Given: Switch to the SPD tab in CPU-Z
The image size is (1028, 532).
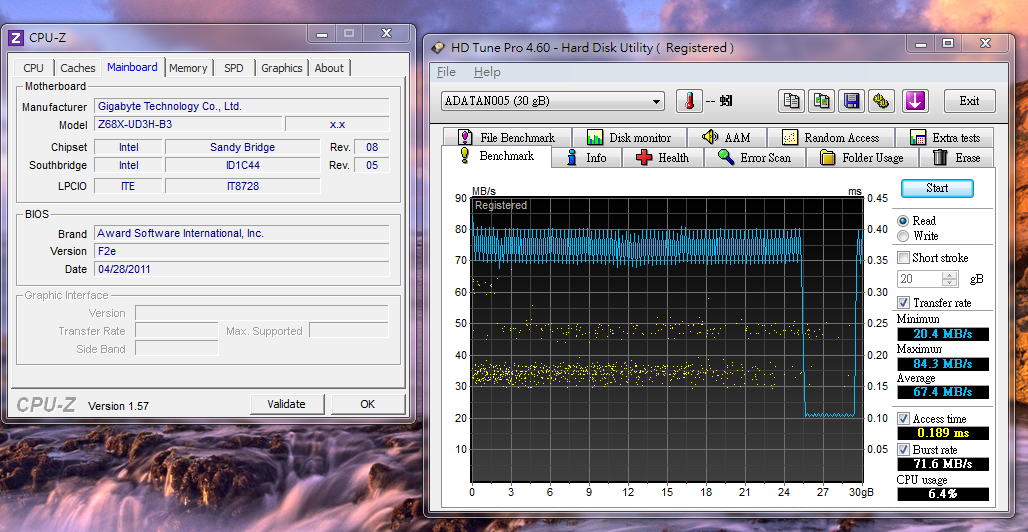Looking at the screenshot, I should (233, 68).
